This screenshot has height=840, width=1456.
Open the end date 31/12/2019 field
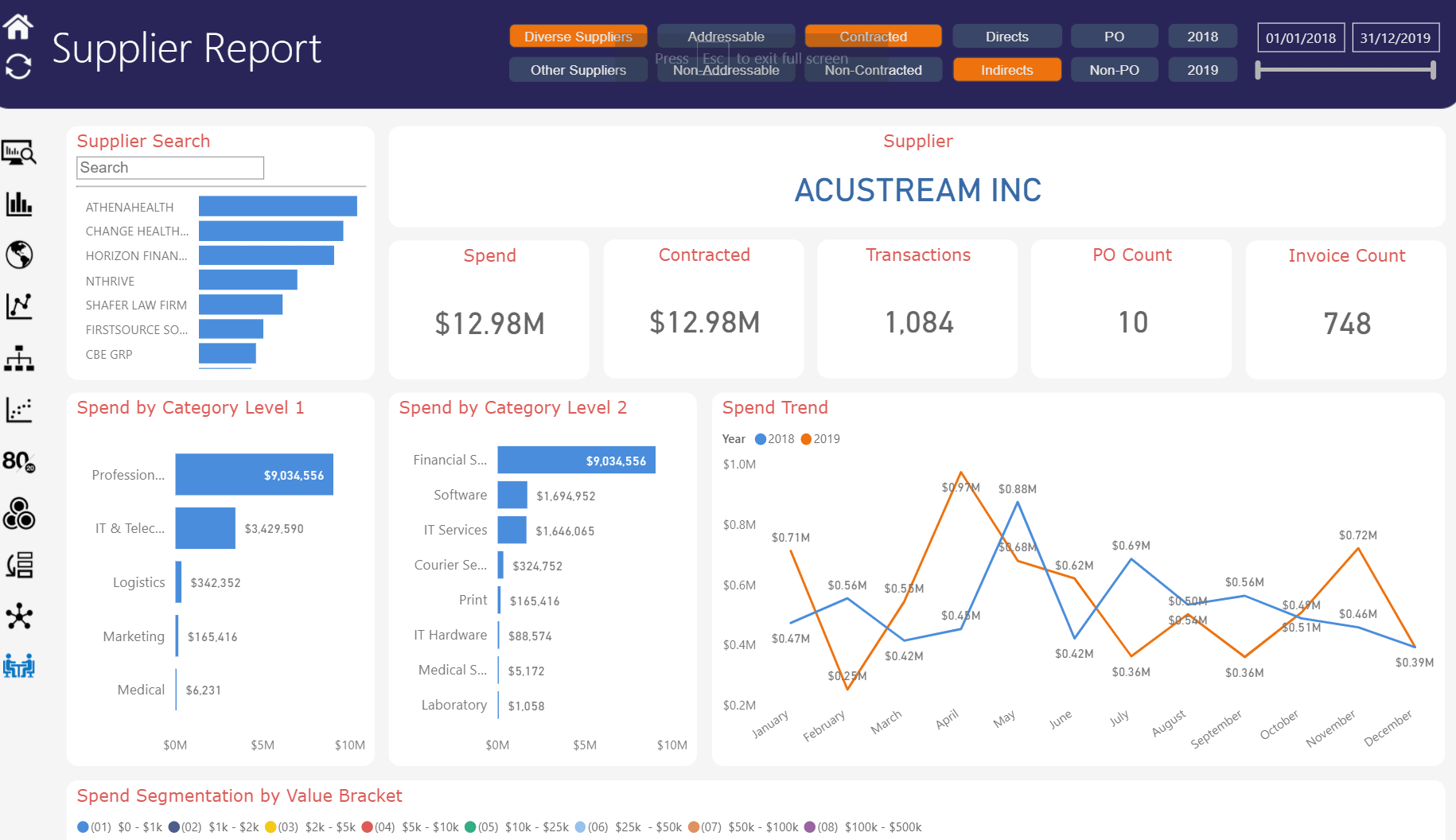[1395, 37]
